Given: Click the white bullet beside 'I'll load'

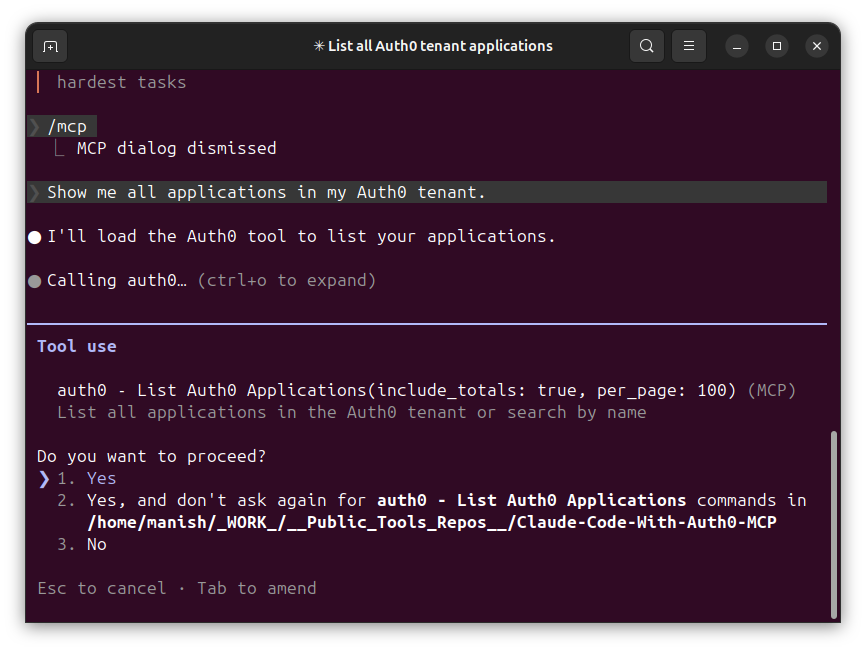Looking at the screenshot, I should 35,237.
